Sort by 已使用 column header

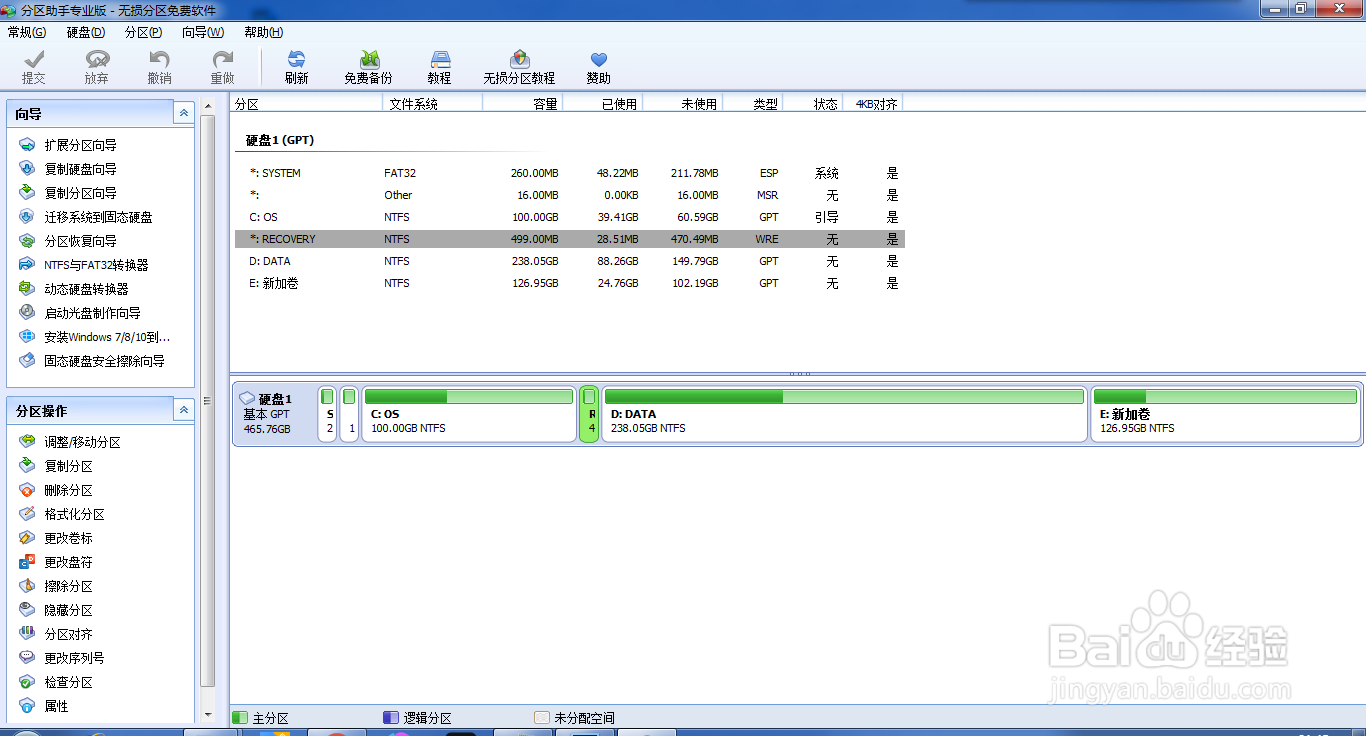tap(603, 103)
